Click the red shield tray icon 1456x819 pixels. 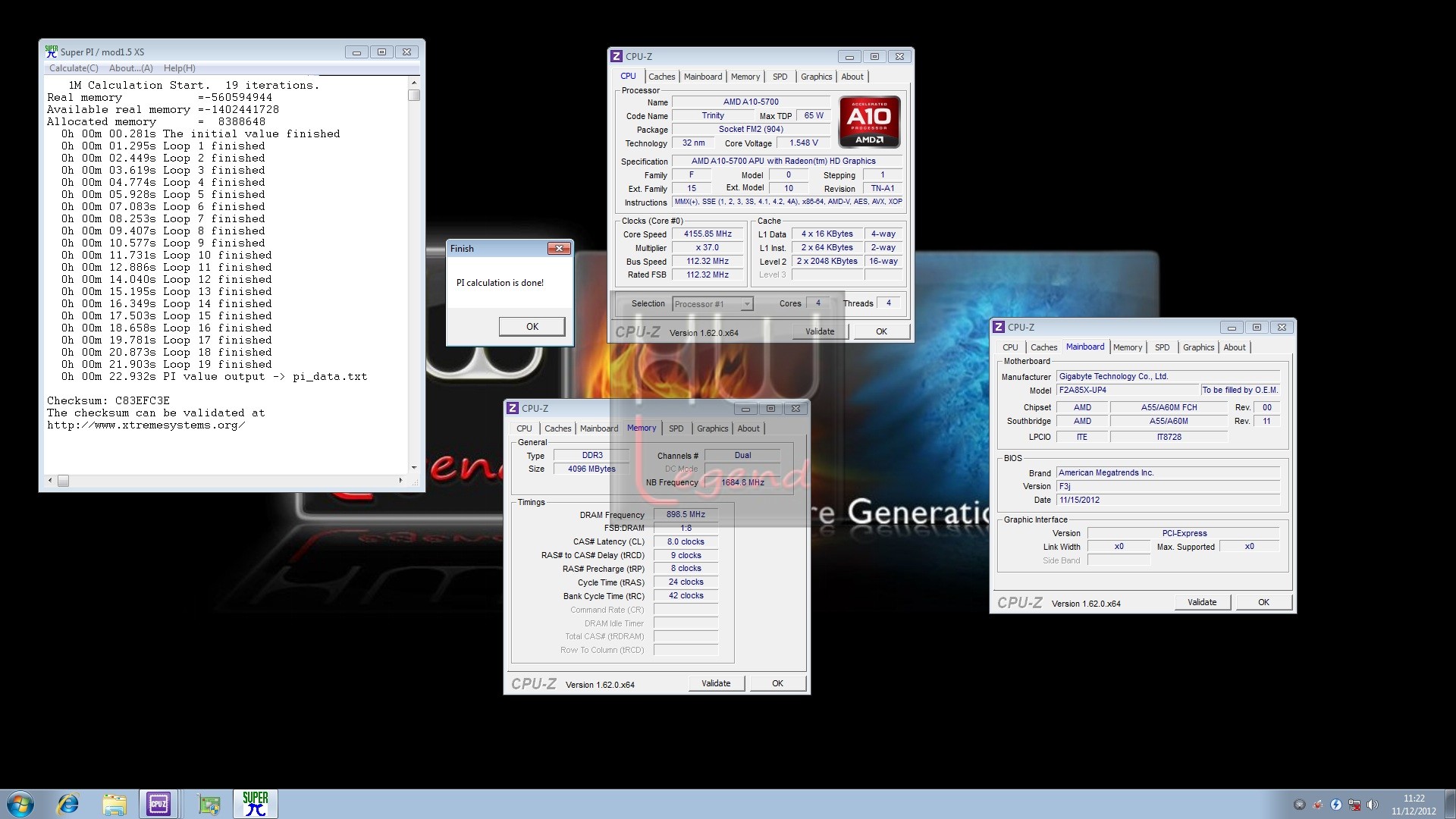pos(1318,805)
